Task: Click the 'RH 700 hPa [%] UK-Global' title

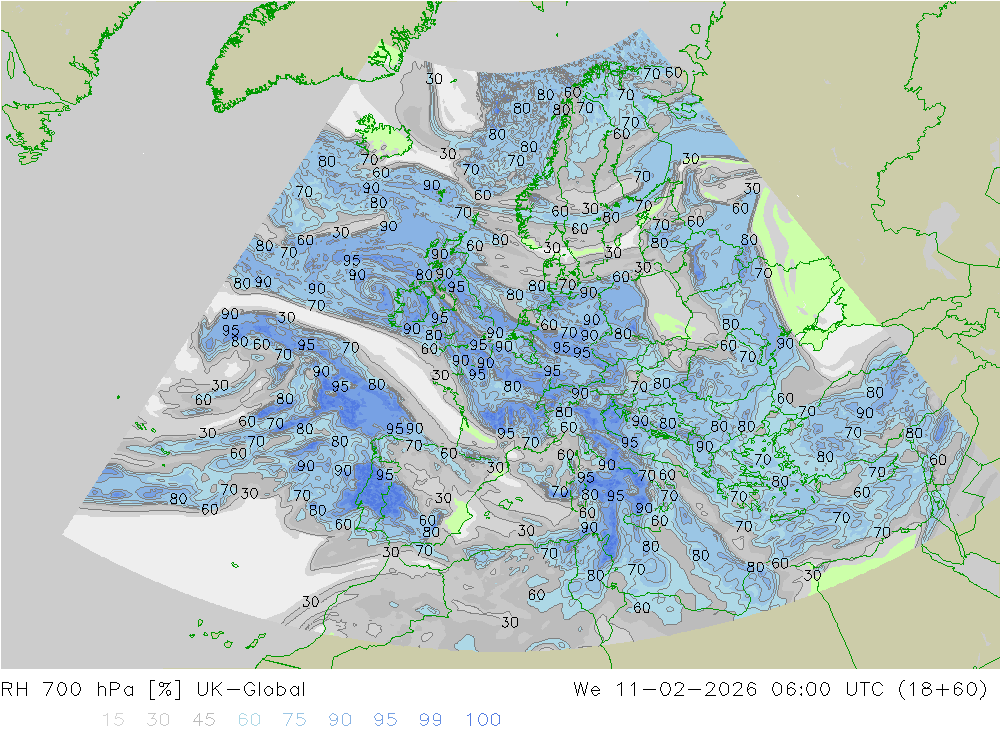Action: (153, 690)
